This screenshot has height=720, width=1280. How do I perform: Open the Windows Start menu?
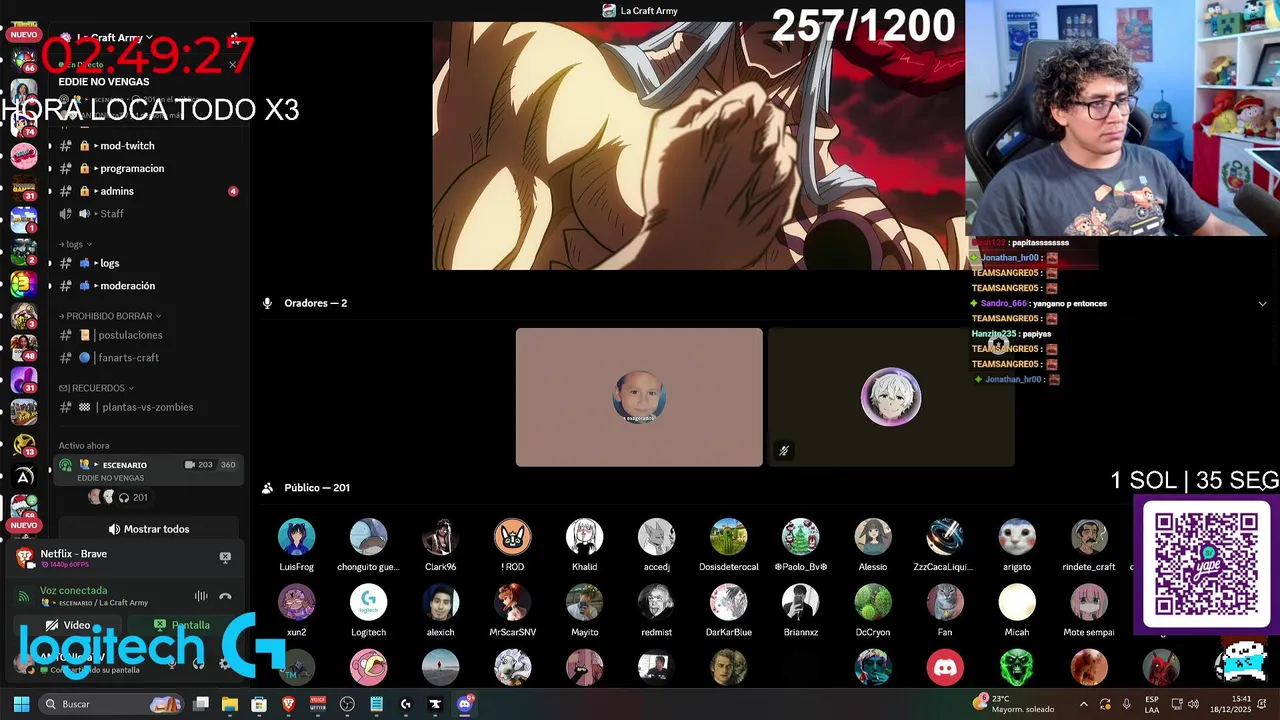[x=21, y=704]
